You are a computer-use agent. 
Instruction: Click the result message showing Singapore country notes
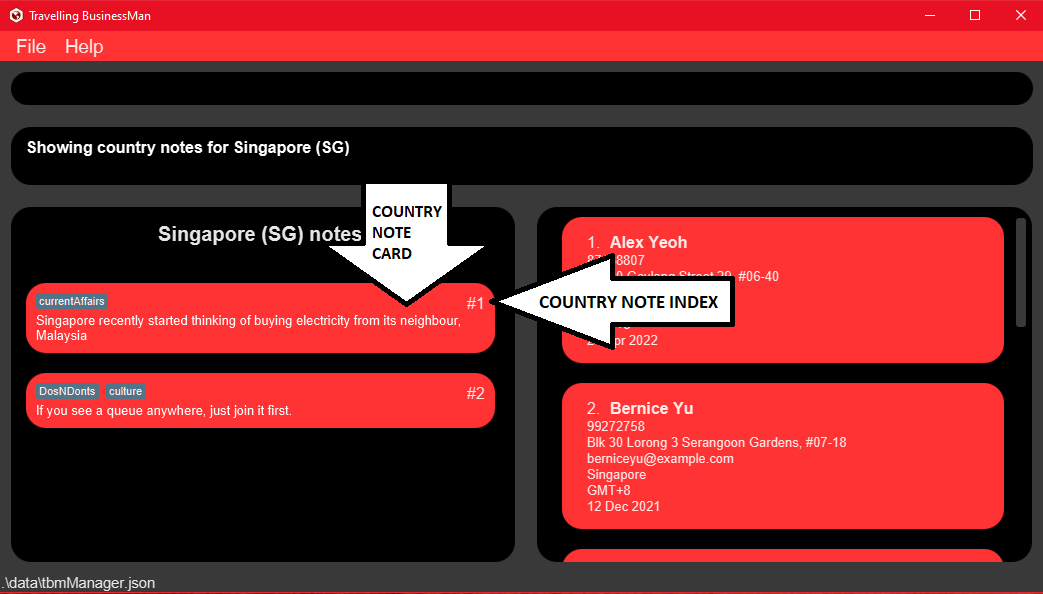click(188, 147)
